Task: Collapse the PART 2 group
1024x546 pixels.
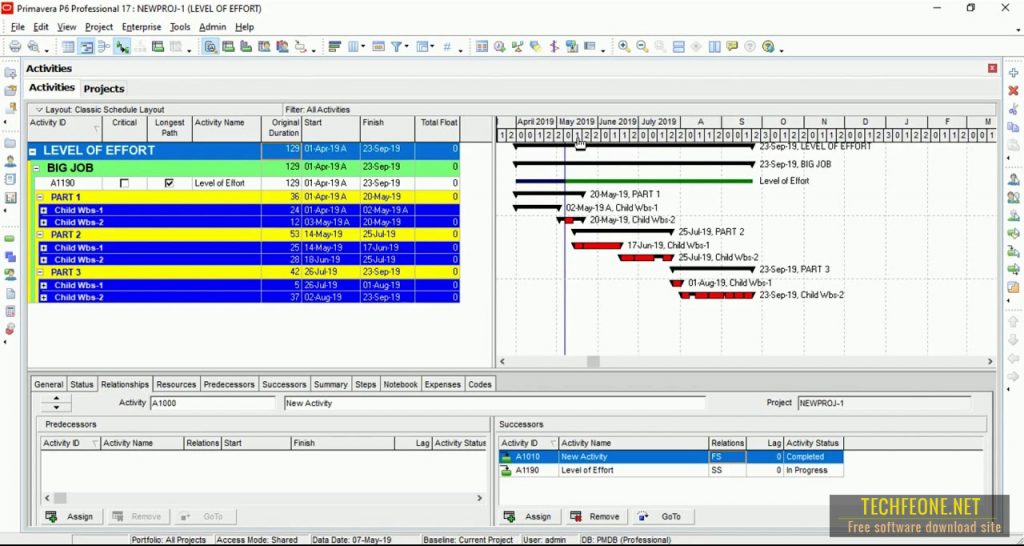Action: pos(40,234)
